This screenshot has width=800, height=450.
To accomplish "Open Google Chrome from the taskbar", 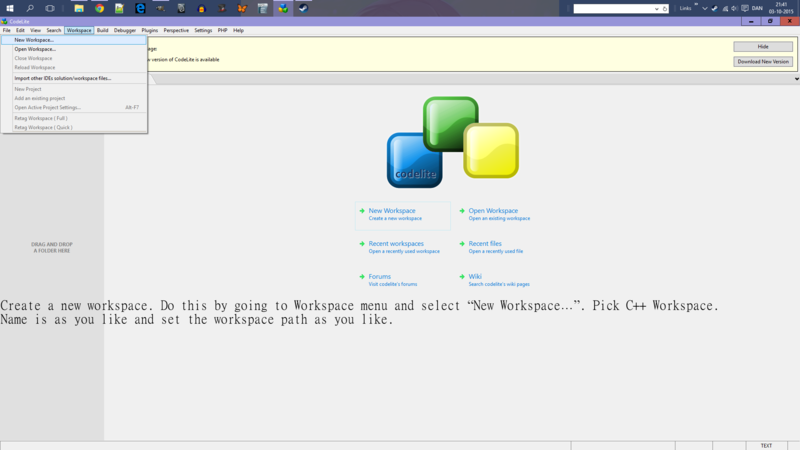I will click(x=100, y=8).
